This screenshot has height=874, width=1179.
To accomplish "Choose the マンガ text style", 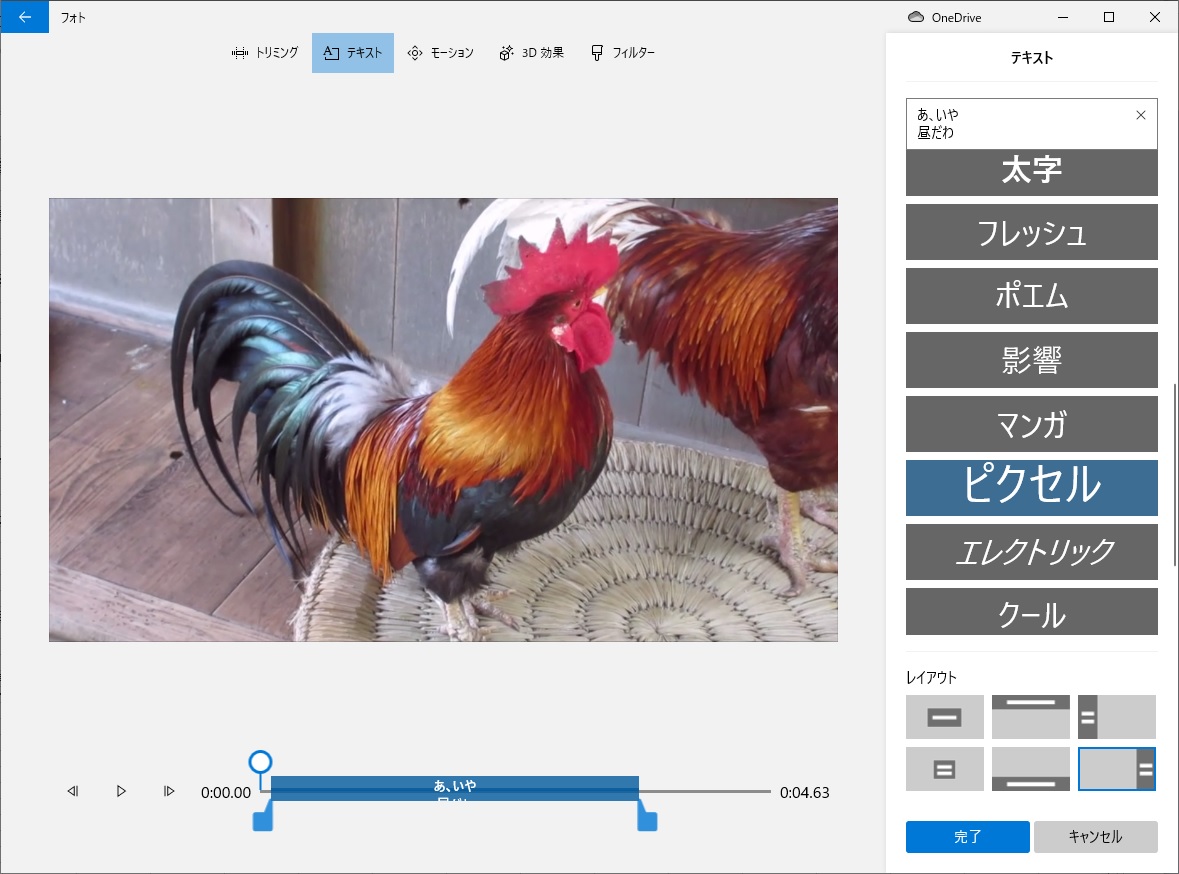I will point(1032,424).
